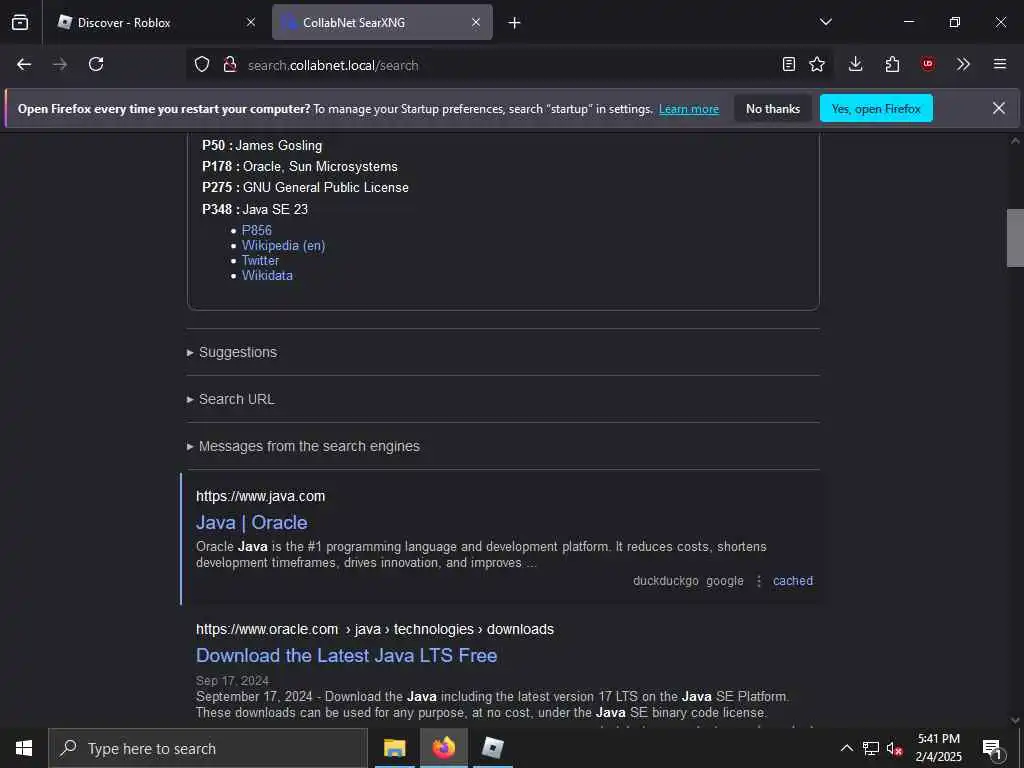Image resolution: width=1024 pixels, height=768 pixels.
Task: Show more tools overflow chevrons
Action: (x=963, y=64)
